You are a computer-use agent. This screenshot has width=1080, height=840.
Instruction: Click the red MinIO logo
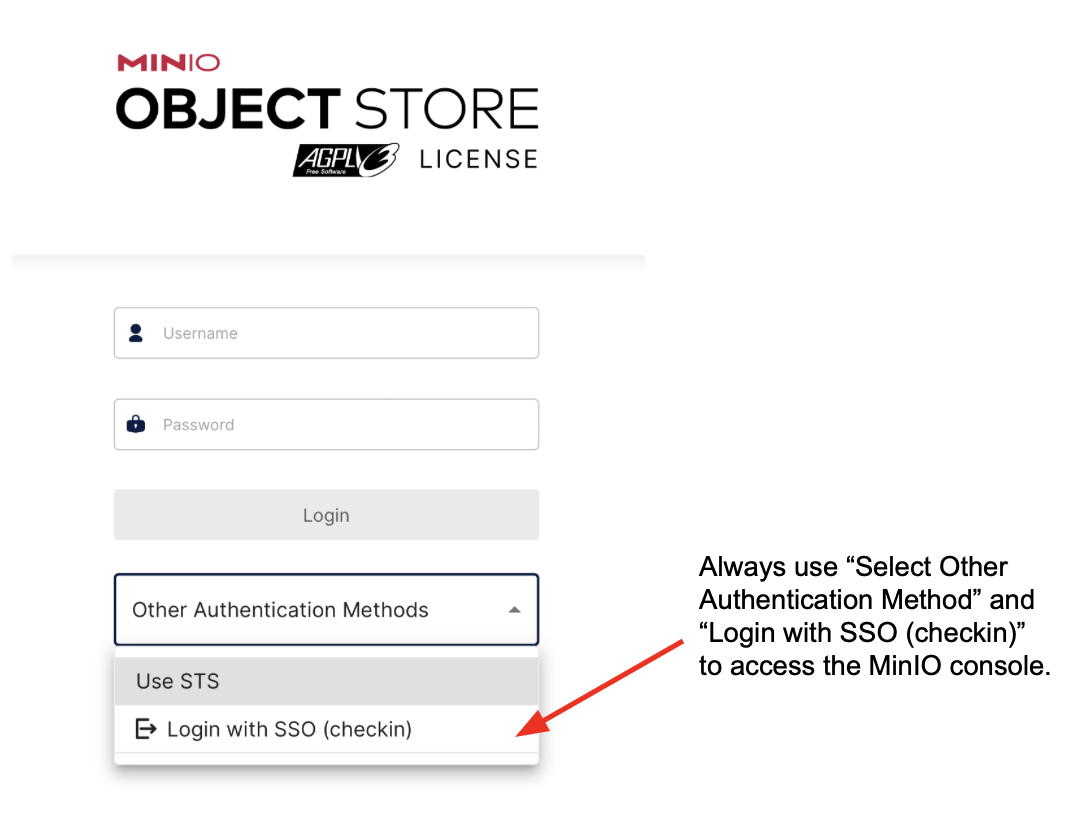[x=168, y=63]
